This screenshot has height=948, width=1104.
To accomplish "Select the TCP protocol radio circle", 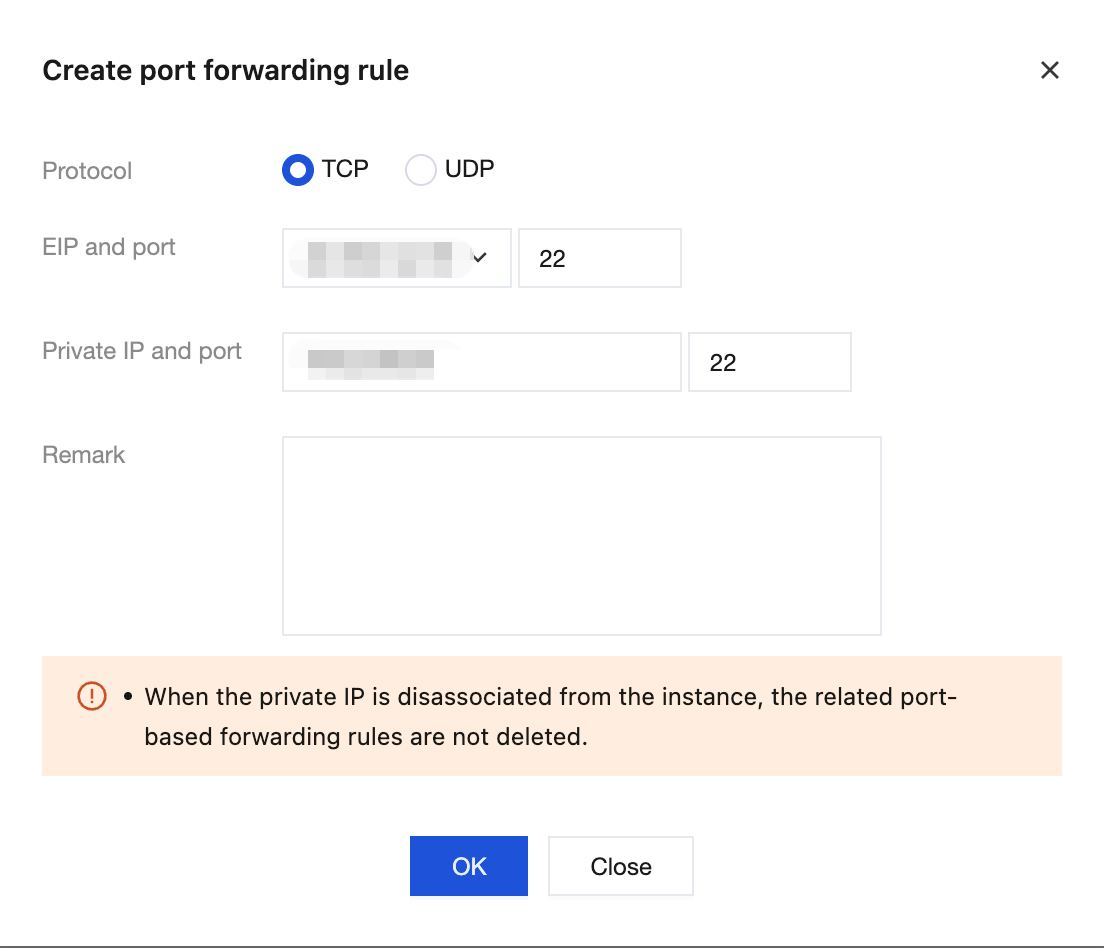I will [298, 170].
